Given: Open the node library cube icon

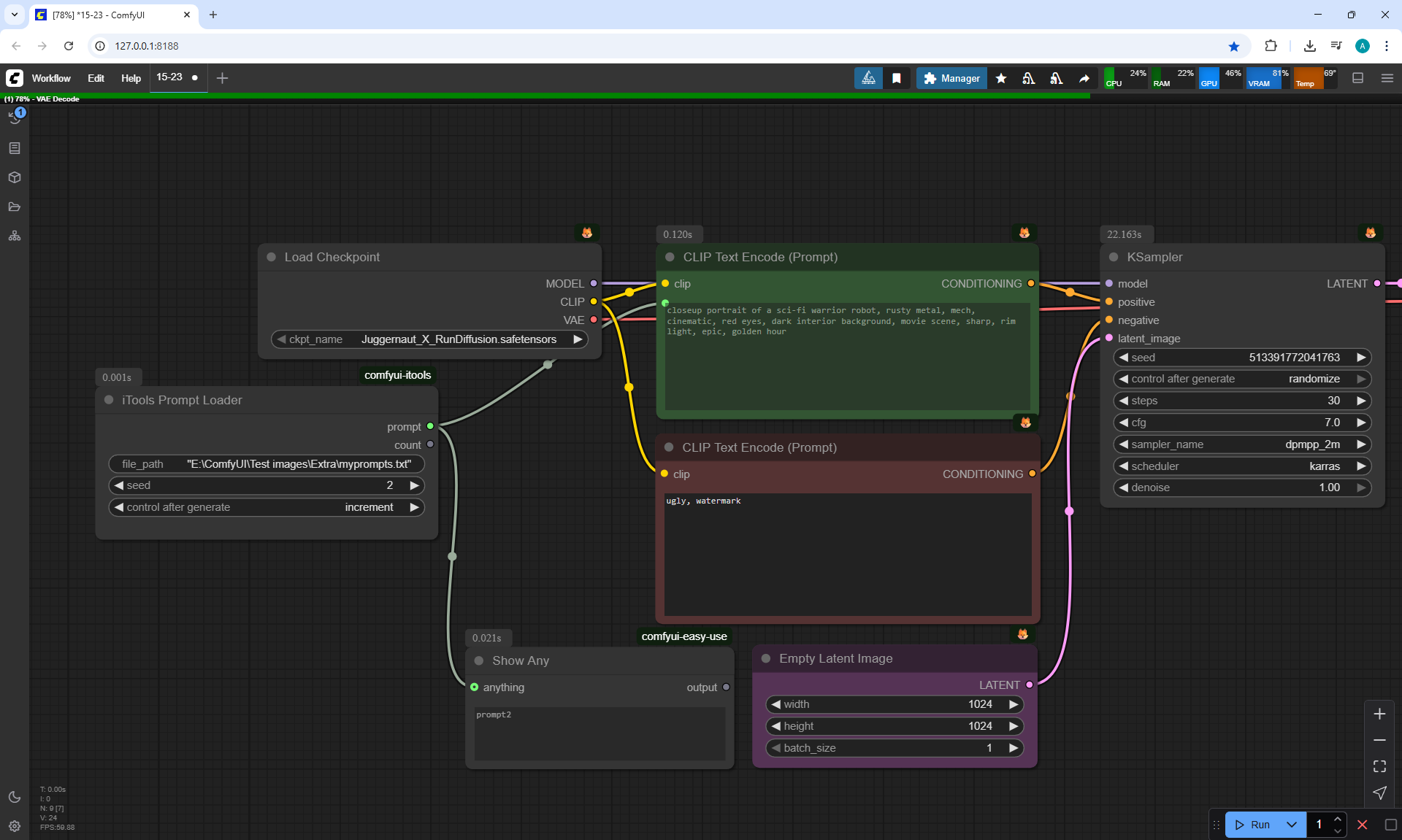Looking at the screenshot, I should point(15,177).
